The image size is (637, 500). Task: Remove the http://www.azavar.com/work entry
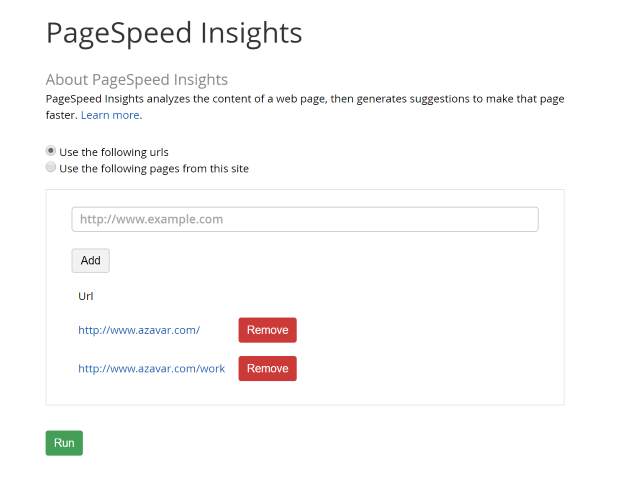coord(267,368)
